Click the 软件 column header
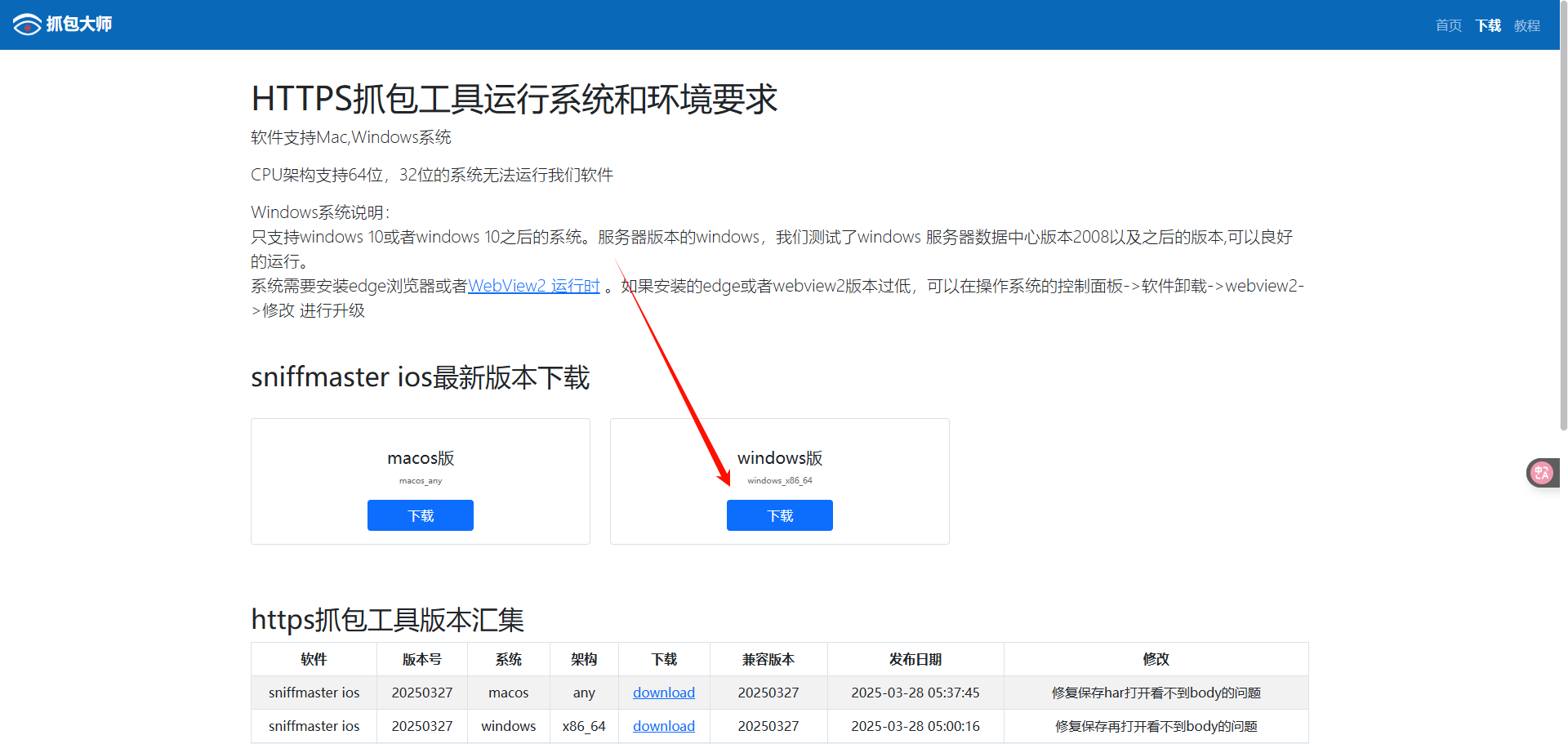Screen dimensions: 1568x744 (314, 659)
